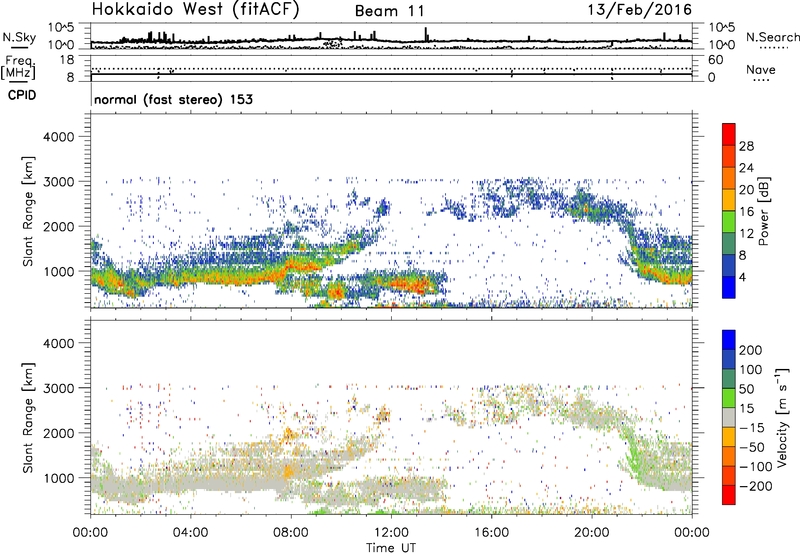Click the 'Beam 11' label
Image resolution: width=800 pixels, height=554 pixels.
pyautogui.click(x=389, y=11)
